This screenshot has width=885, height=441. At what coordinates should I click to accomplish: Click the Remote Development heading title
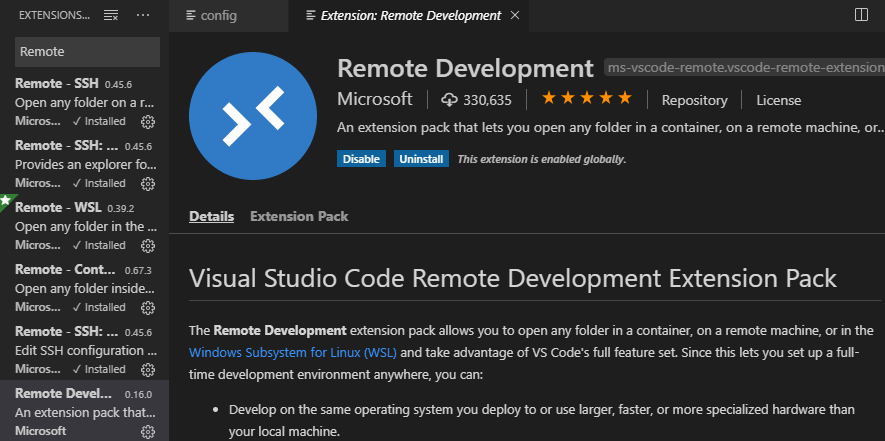[x=466, y=68]
